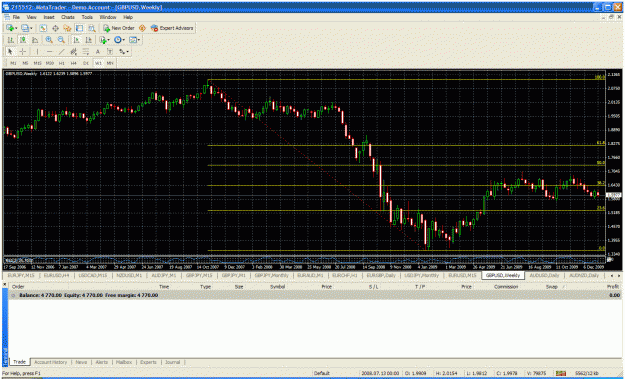Open the Arrows objects dropdown

[x=124, y=52]
